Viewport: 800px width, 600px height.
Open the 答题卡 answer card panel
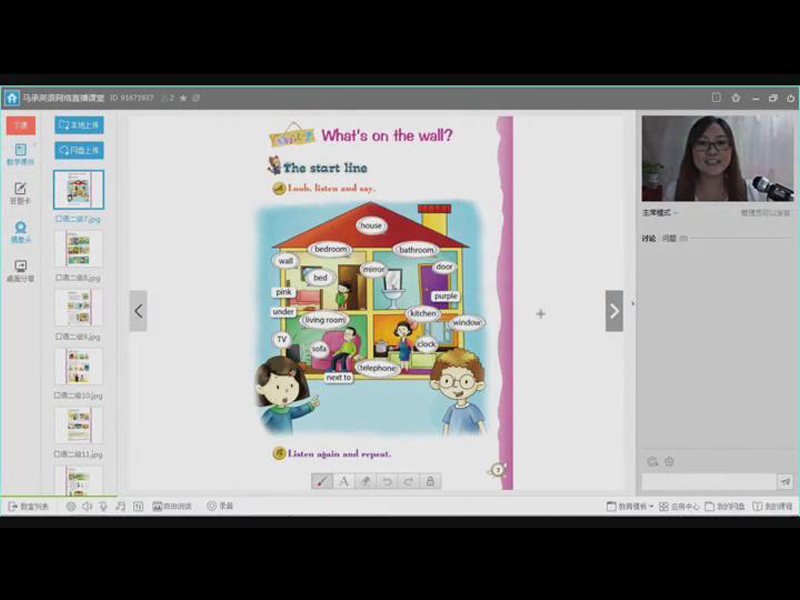pos(20,192)
